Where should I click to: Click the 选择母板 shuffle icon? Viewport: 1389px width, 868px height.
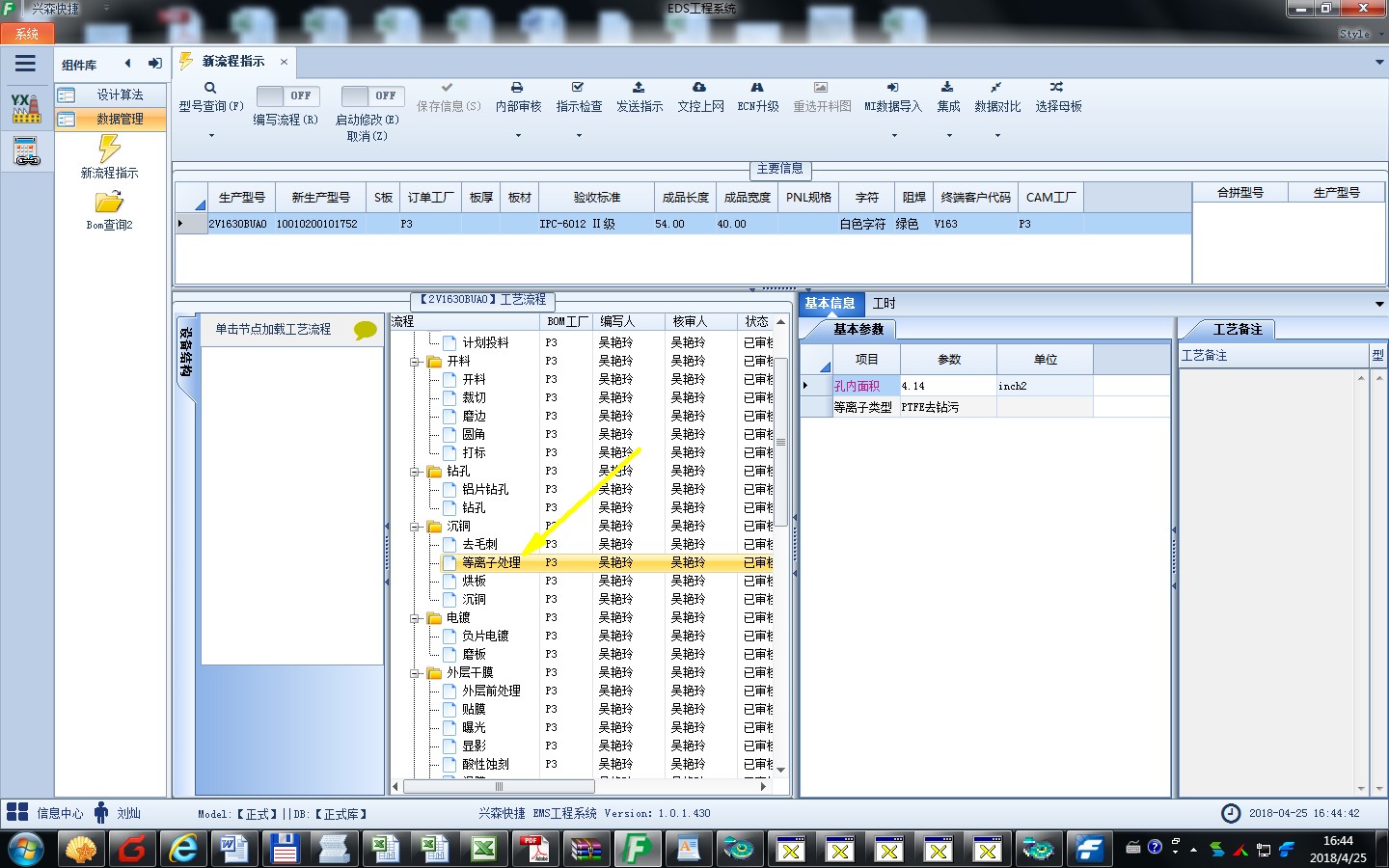coord(1057,87)
